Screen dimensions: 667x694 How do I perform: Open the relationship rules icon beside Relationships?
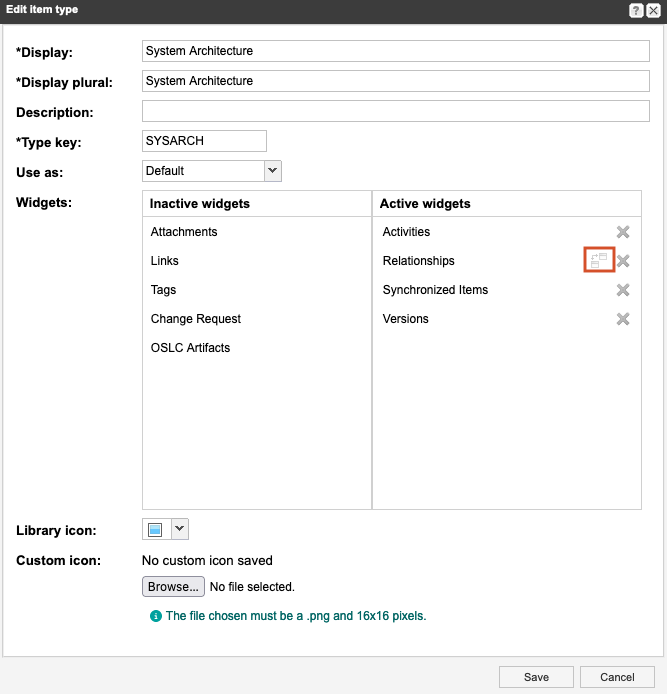tap(599, 260)
